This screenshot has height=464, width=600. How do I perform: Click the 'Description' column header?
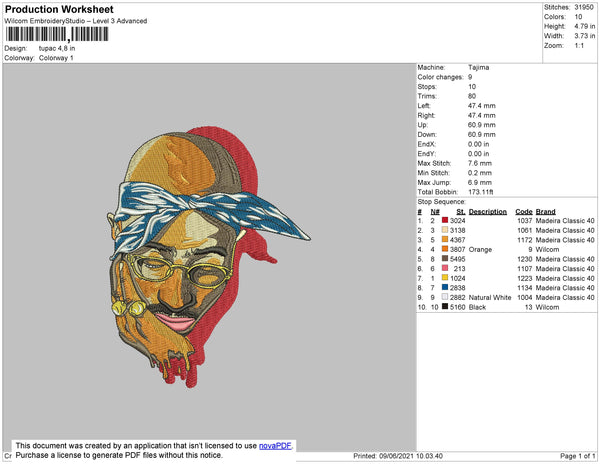pos(488,212)
